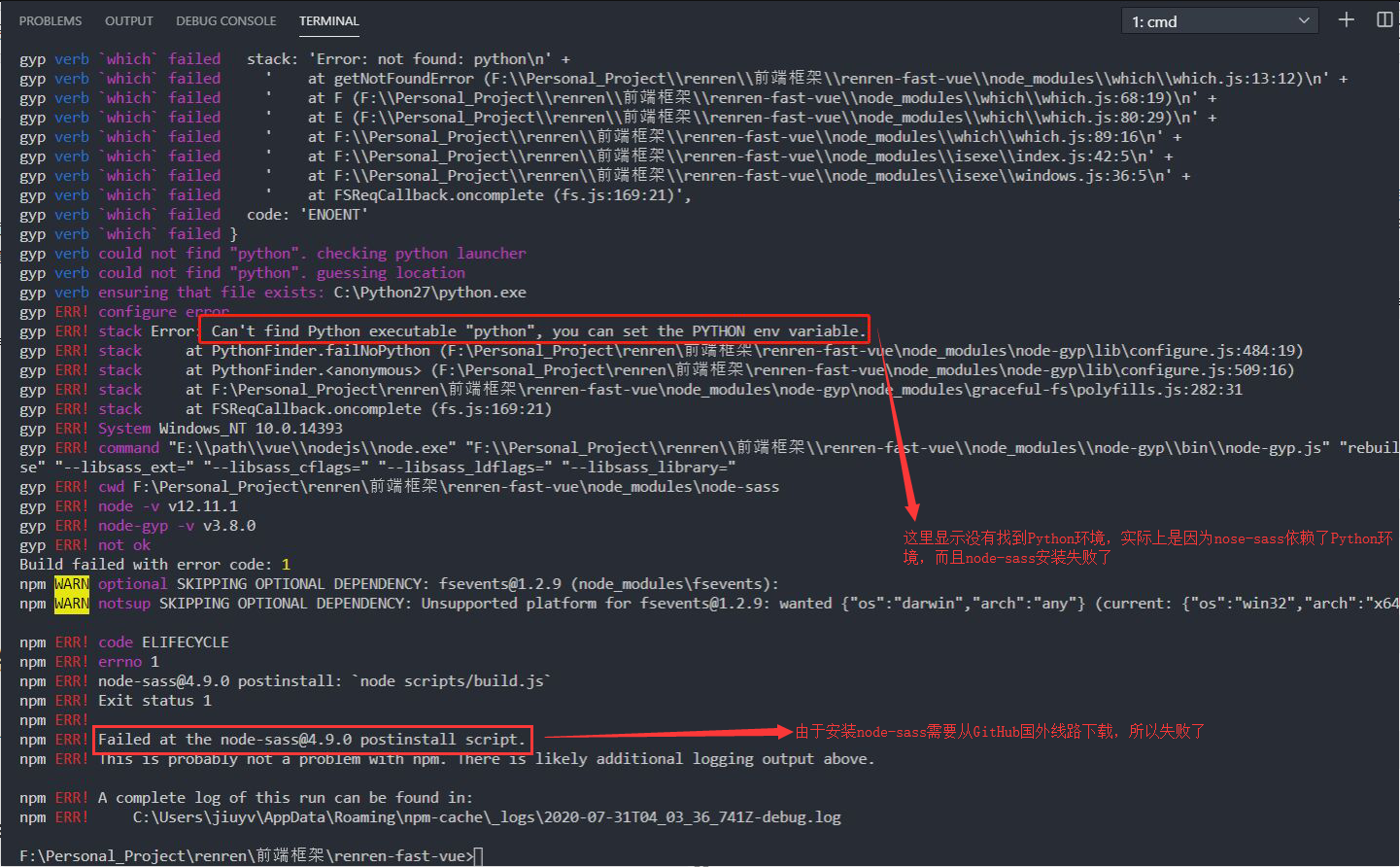
Task: Click the "code: 'ENOENT'" line
Action: [x=307, y=215]
